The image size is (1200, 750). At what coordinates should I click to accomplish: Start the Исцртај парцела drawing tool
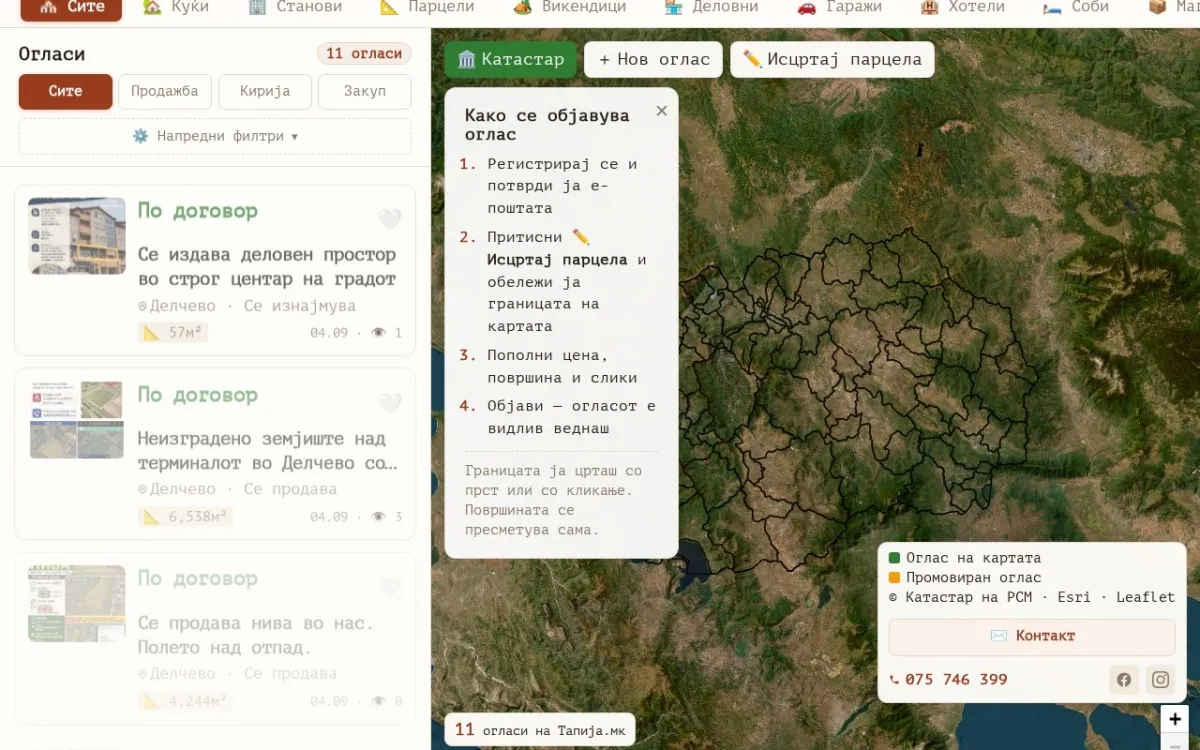[x=832, y=59]
